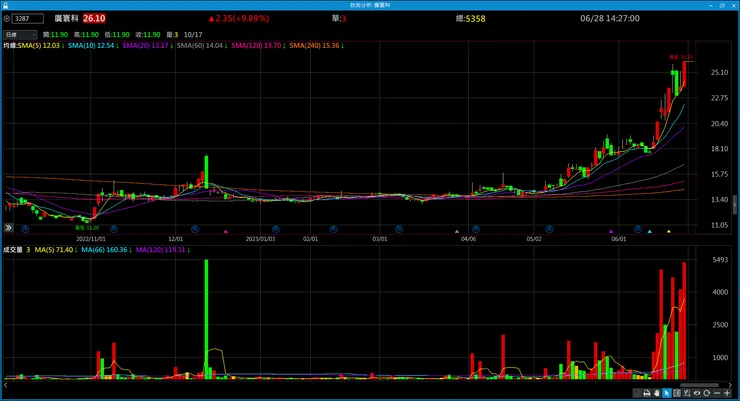Click the split-panel layout icon

pyautogui.click(x=677, y=393)
